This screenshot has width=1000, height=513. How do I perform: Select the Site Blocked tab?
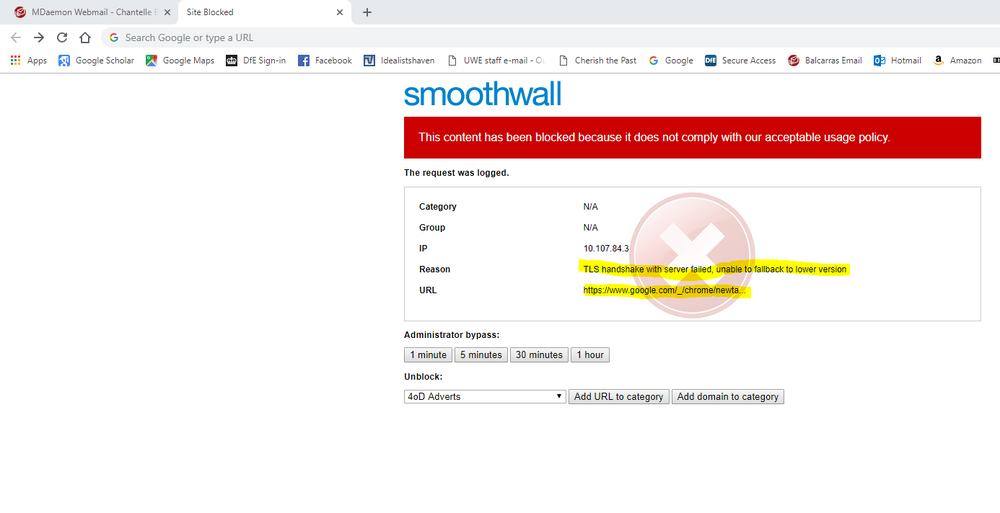point(265,12)
